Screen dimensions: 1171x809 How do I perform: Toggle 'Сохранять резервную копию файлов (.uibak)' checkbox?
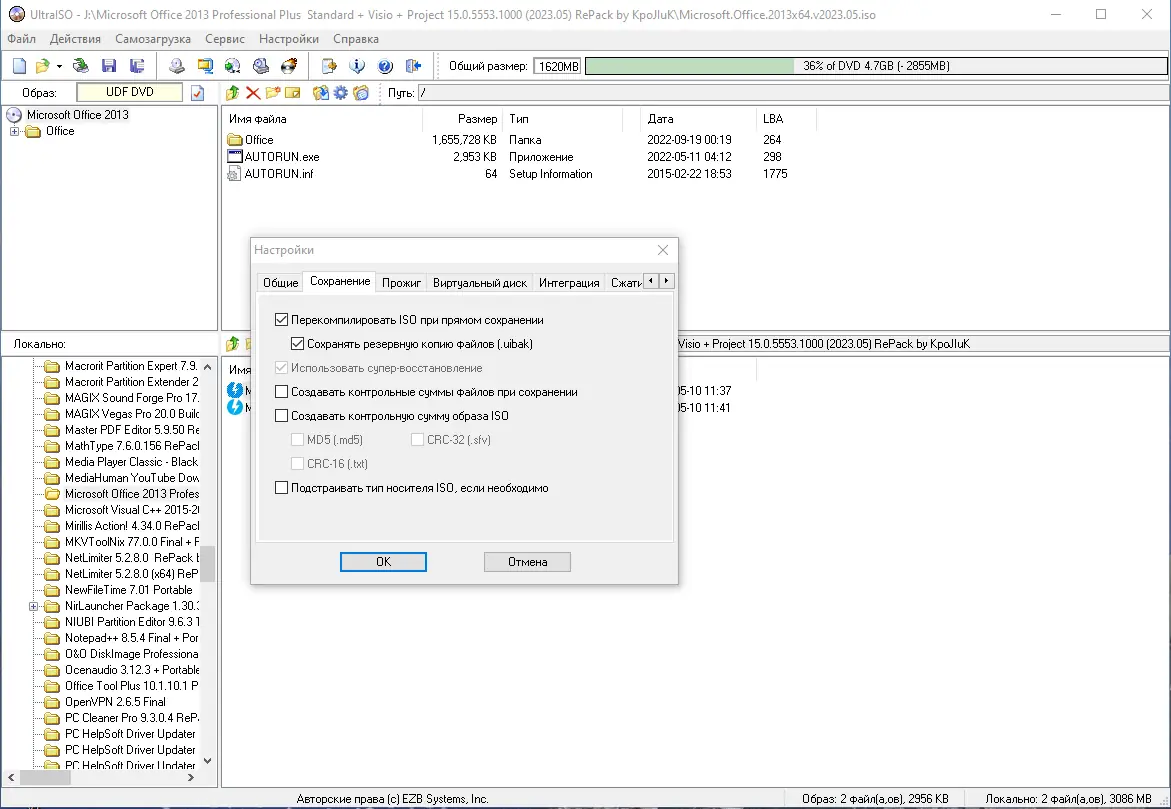click(x=297, y=344)
